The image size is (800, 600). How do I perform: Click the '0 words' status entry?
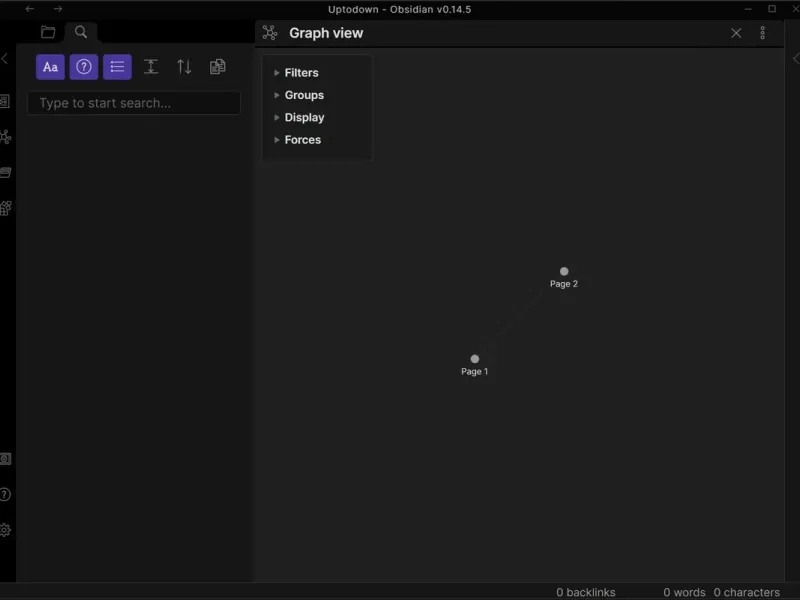click(684, 592)
